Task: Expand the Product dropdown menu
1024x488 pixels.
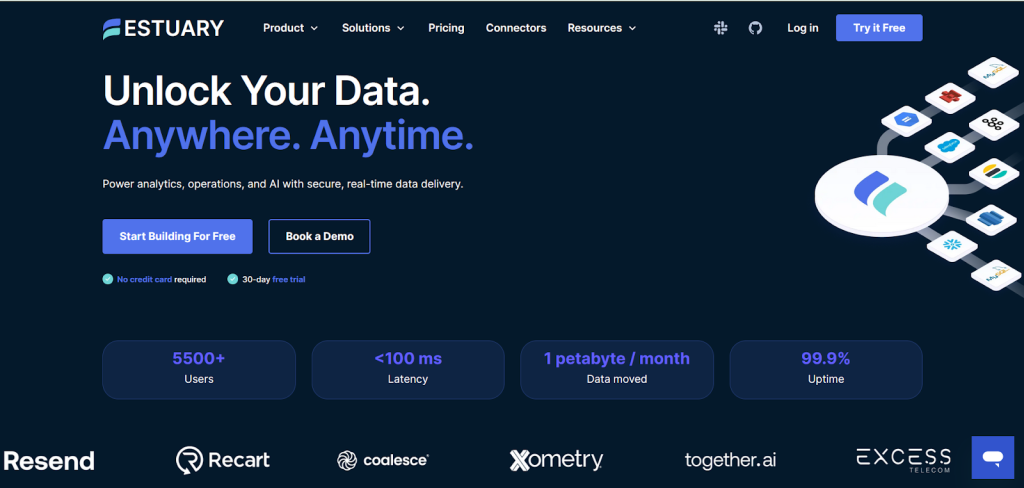Action: point(291,28)
